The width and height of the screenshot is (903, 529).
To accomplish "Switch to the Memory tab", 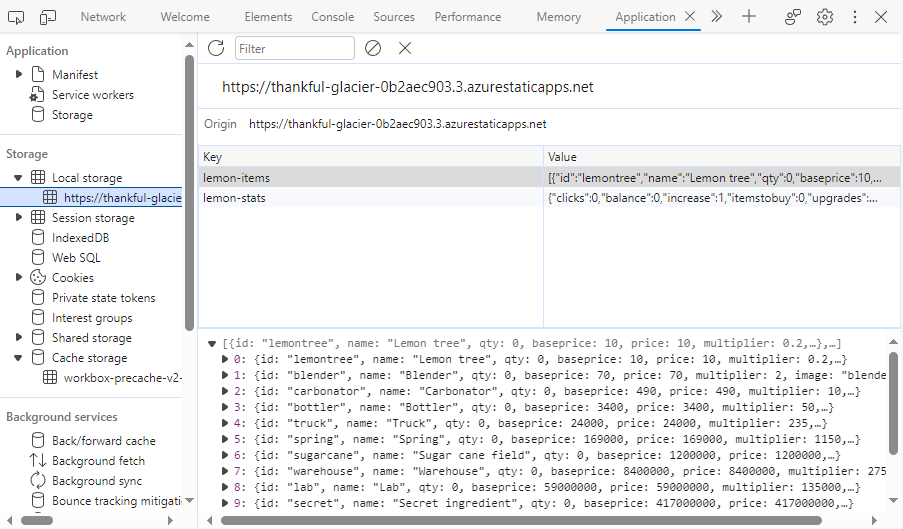I will 559,17.
